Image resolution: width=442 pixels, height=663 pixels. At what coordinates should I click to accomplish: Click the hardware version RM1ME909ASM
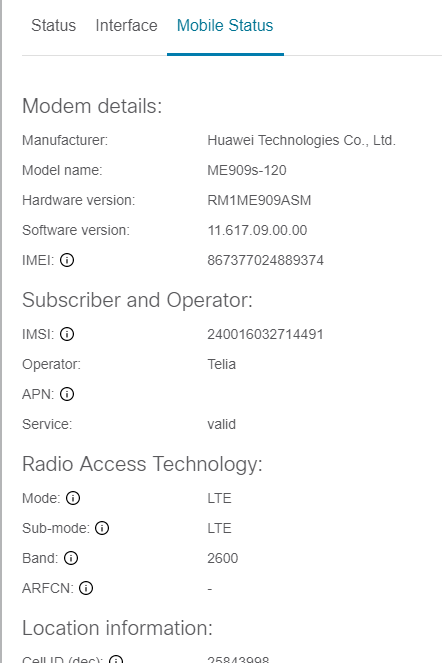tap(259, 200)
